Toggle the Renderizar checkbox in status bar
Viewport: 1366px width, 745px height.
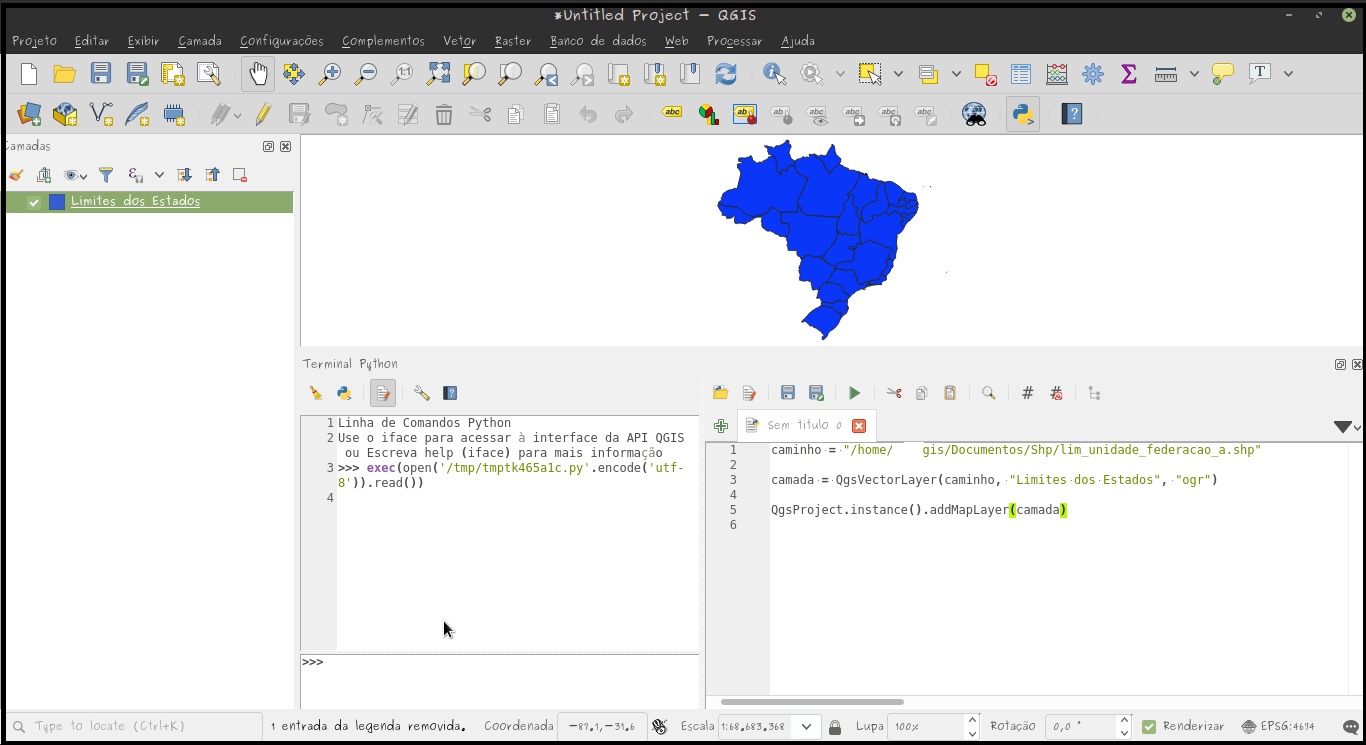1148,726
